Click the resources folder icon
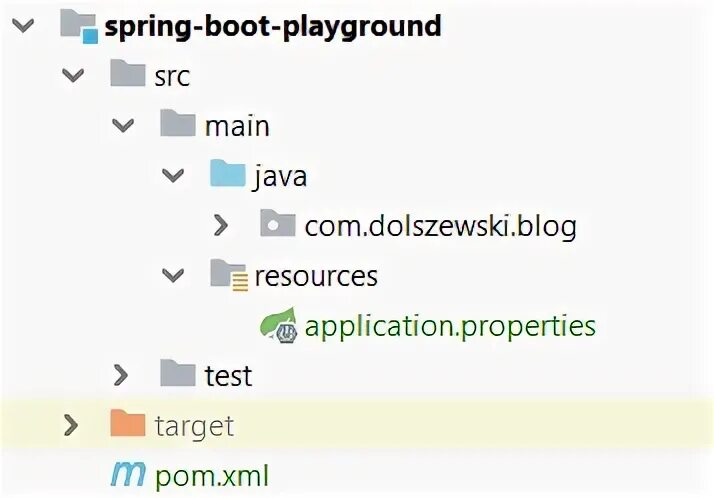The height and width of the screenshot is (498, 714). point(228,274)
